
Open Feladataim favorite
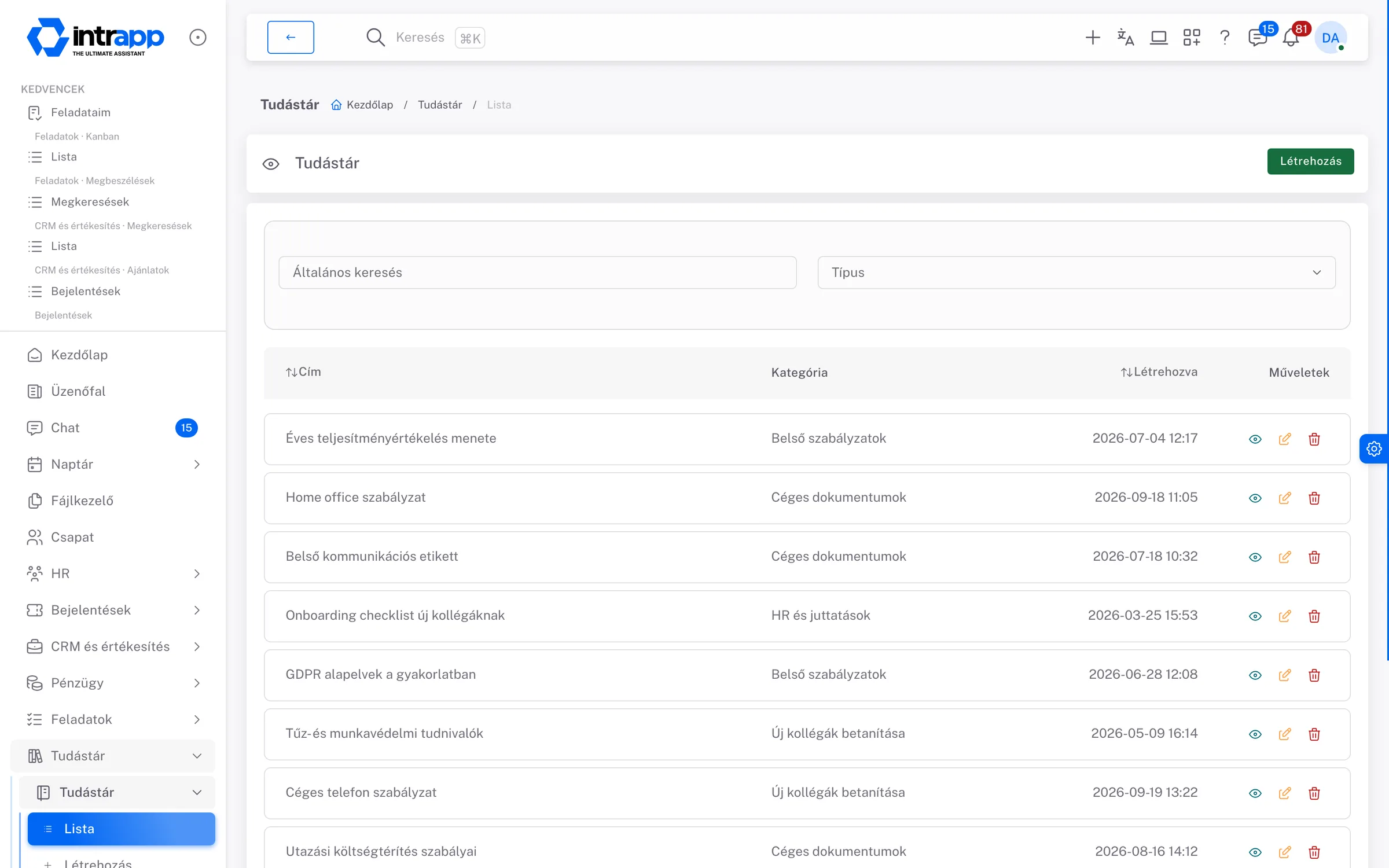(x=80, y=112)
